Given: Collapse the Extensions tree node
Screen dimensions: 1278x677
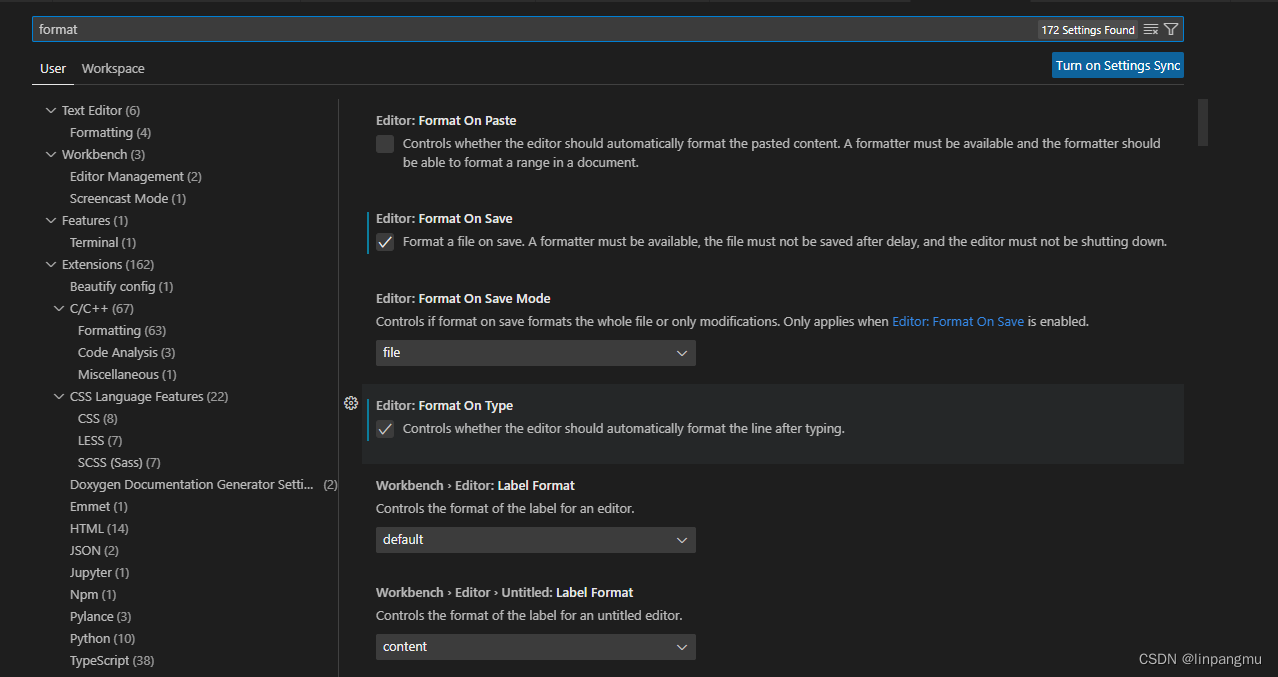Looking at the screenshot, I should click(52, 265).
